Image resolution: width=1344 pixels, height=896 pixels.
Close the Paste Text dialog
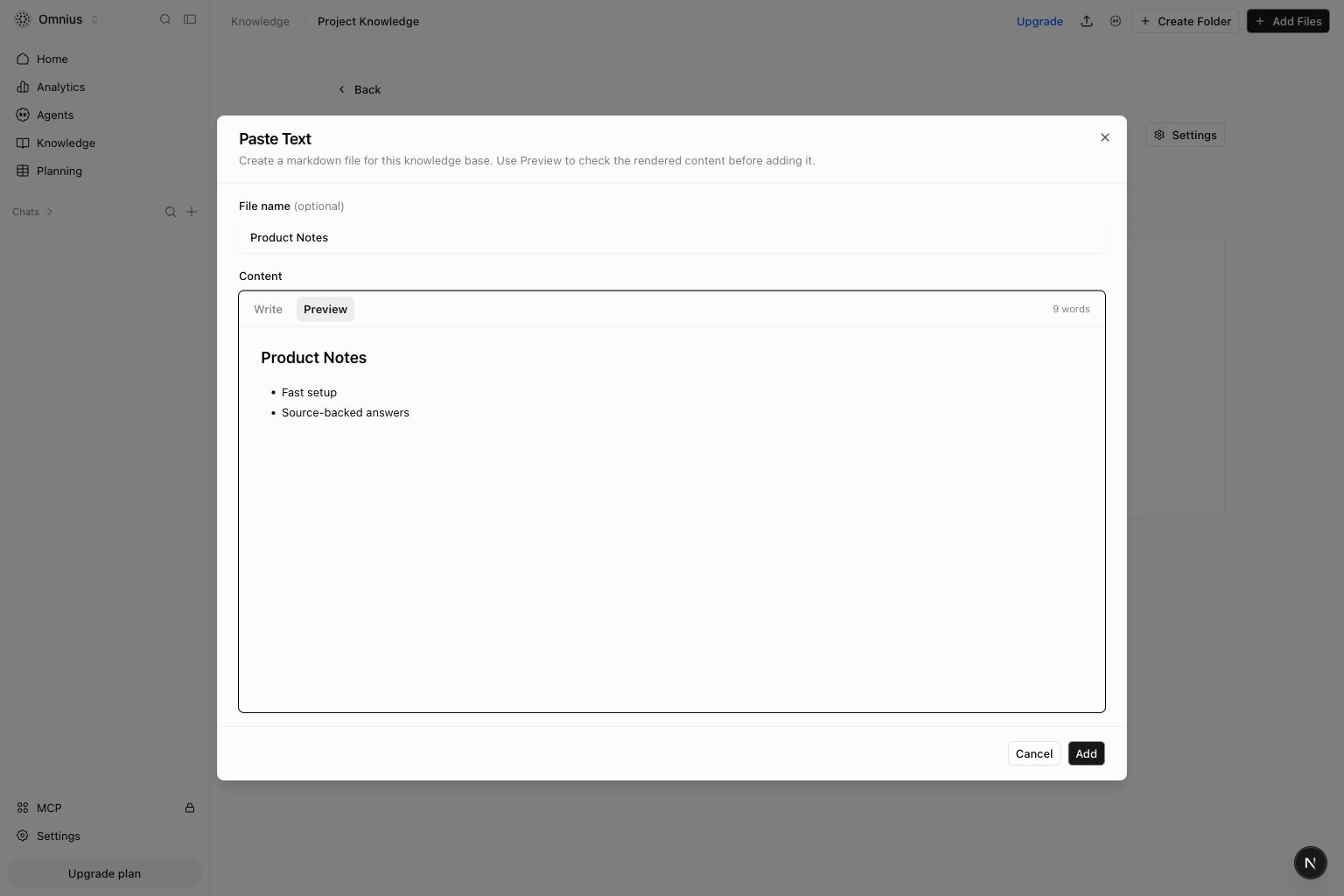[x=1105, y=137]
